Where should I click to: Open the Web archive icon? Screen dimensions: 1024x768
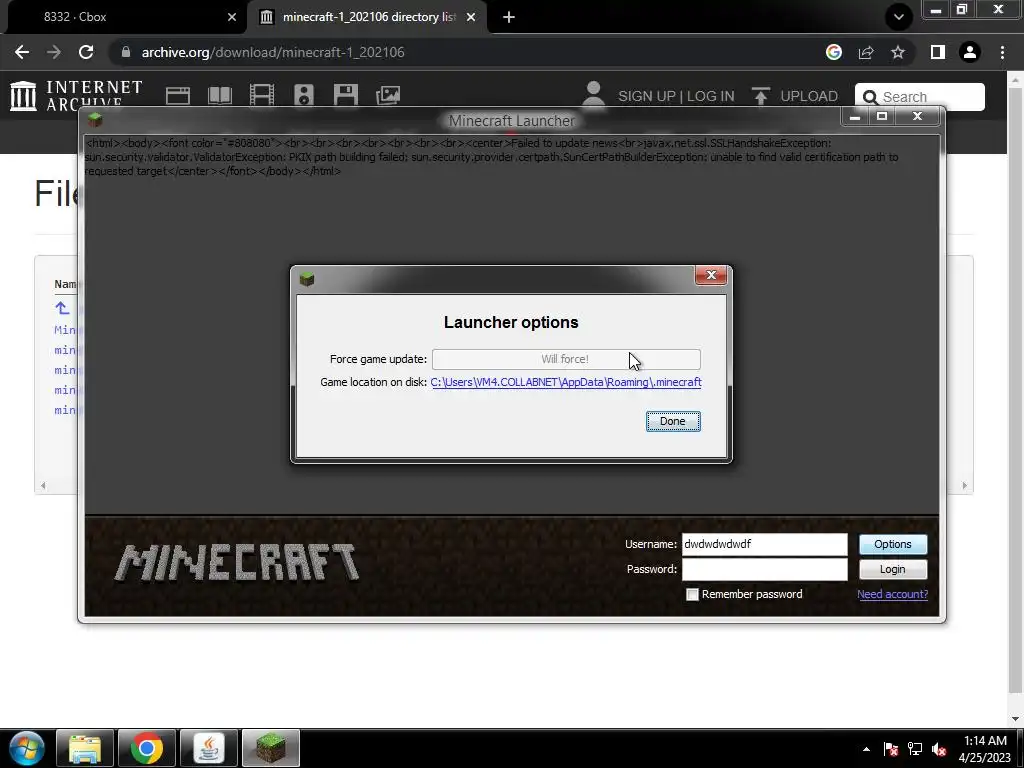[x=178, y=95]
